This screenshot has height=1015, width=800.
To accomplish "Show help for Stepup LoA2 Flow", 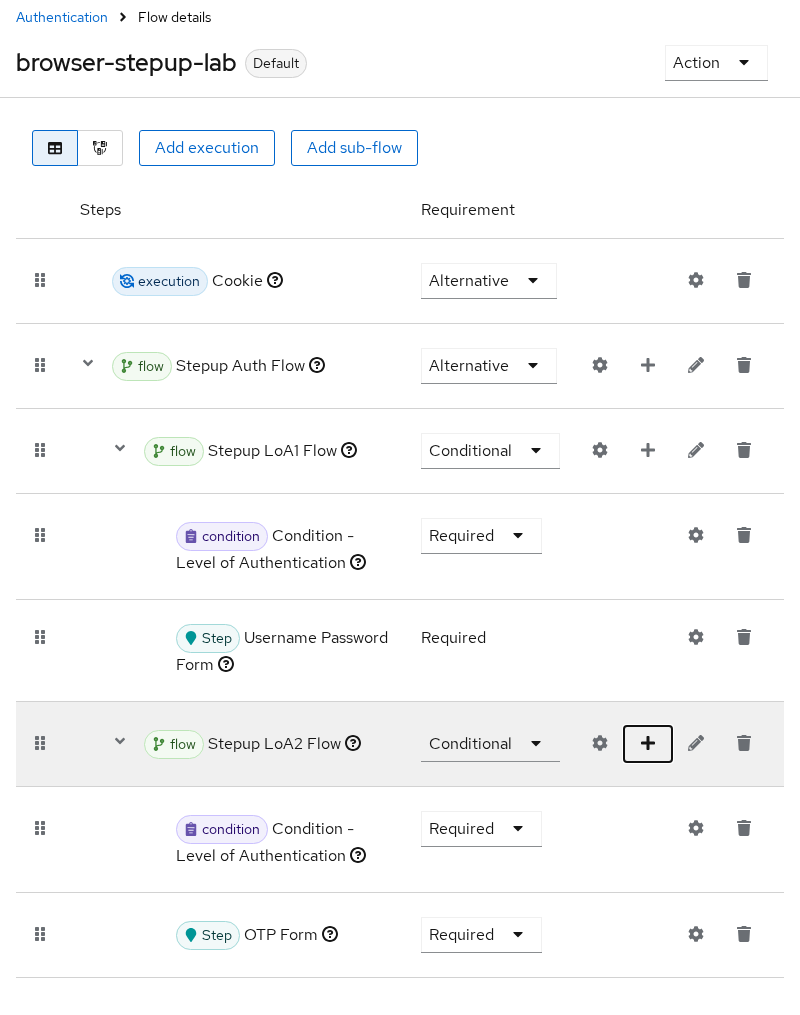I will (353, 743).
